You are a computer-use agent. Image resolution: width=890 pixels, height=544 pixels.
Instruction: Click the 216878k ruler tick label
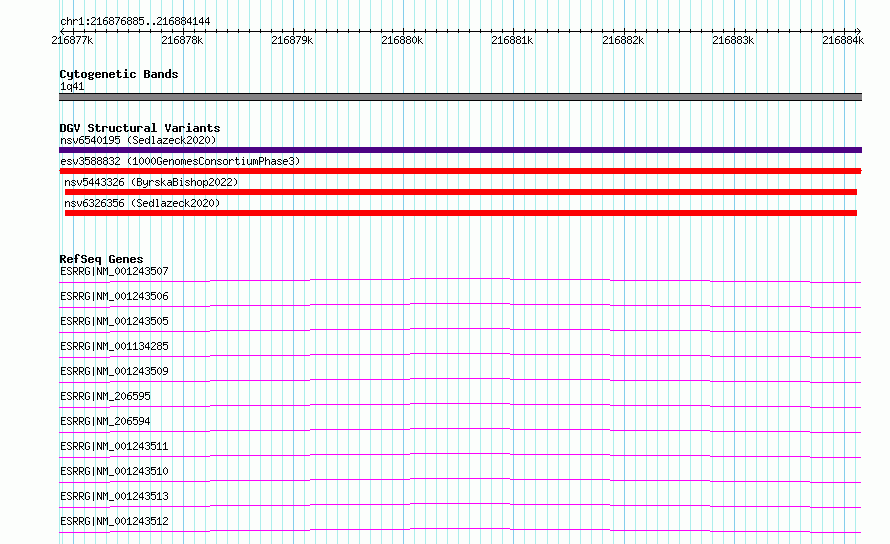(x=182, y=40)
